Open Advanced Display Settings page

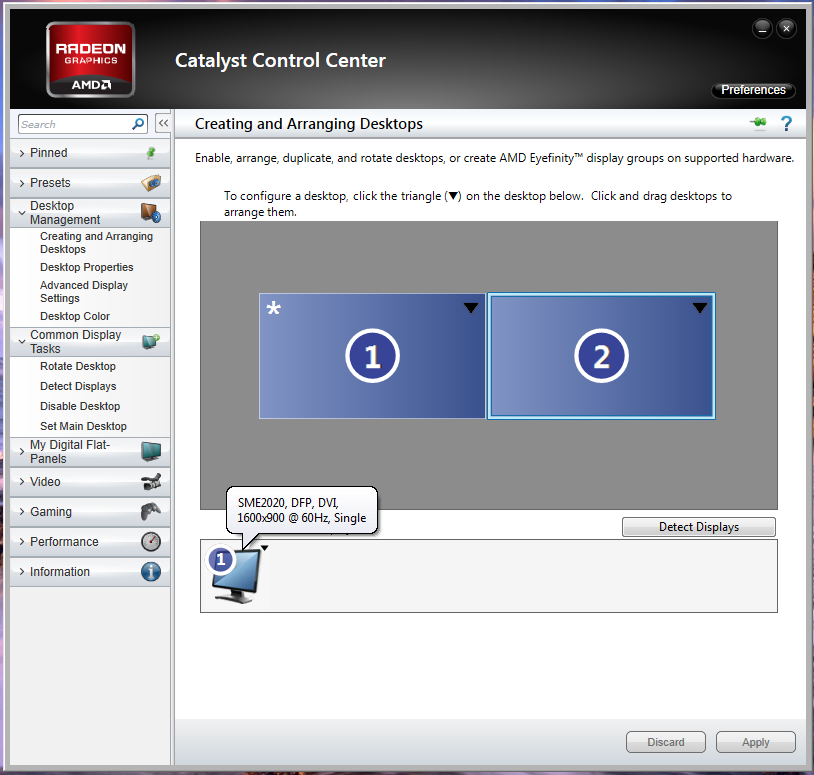84,292
